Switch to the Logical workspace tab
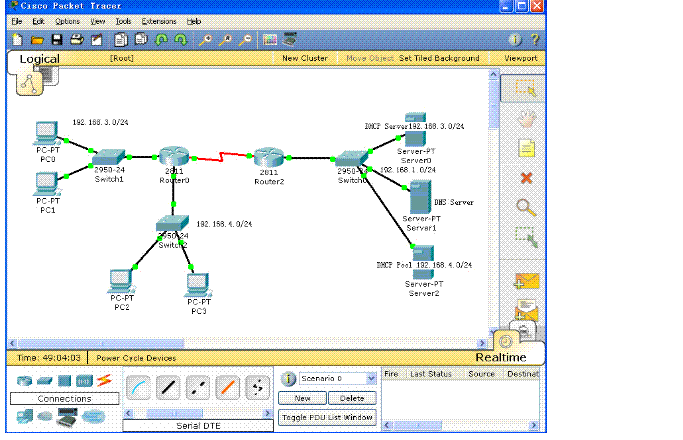Image resolution: width=683 pixels, height=440 pixels. (39, 59)
